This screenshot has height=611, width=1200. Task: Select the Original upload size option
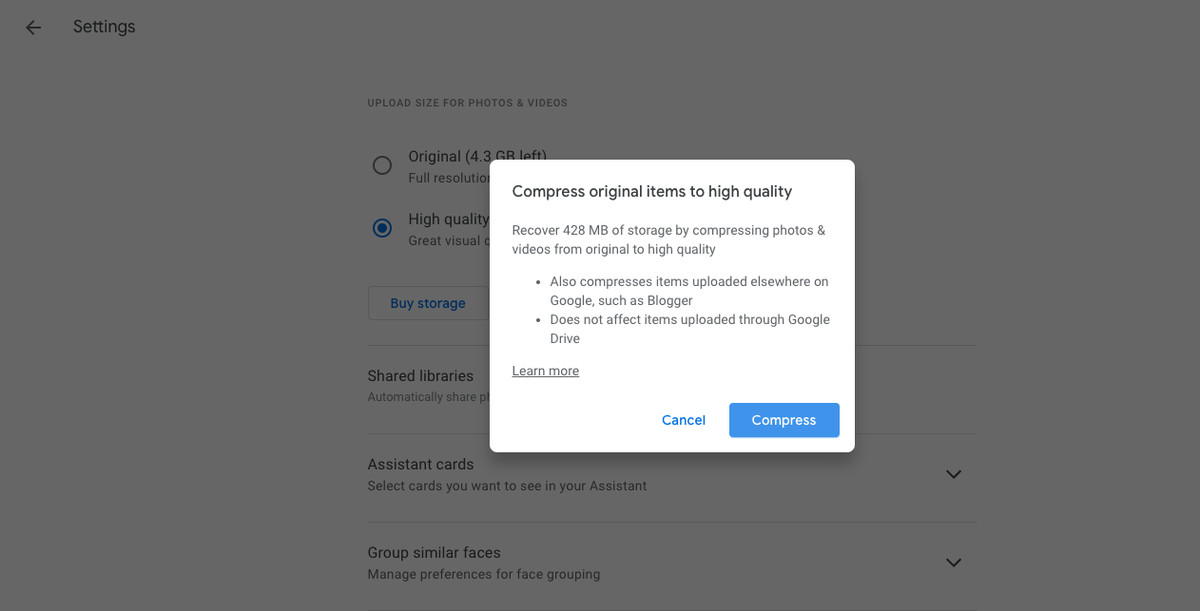(382, 165)
